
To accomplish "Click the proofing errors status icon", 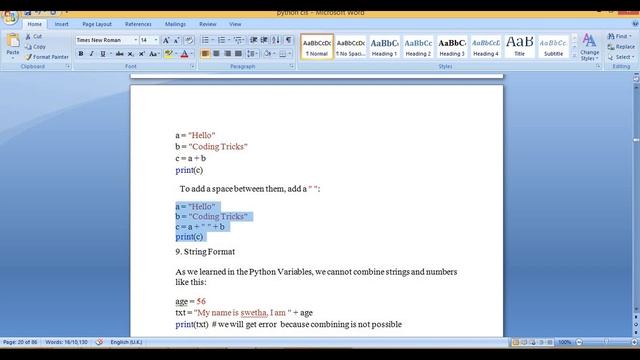I will pyautogui.click(x=99, y=342).
